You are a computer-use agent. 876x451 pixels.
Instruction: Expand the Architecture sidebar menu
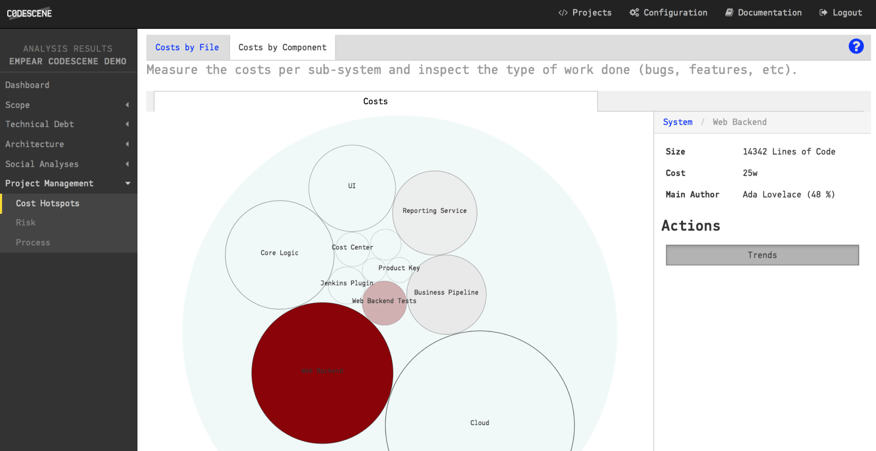coord(68,144)
